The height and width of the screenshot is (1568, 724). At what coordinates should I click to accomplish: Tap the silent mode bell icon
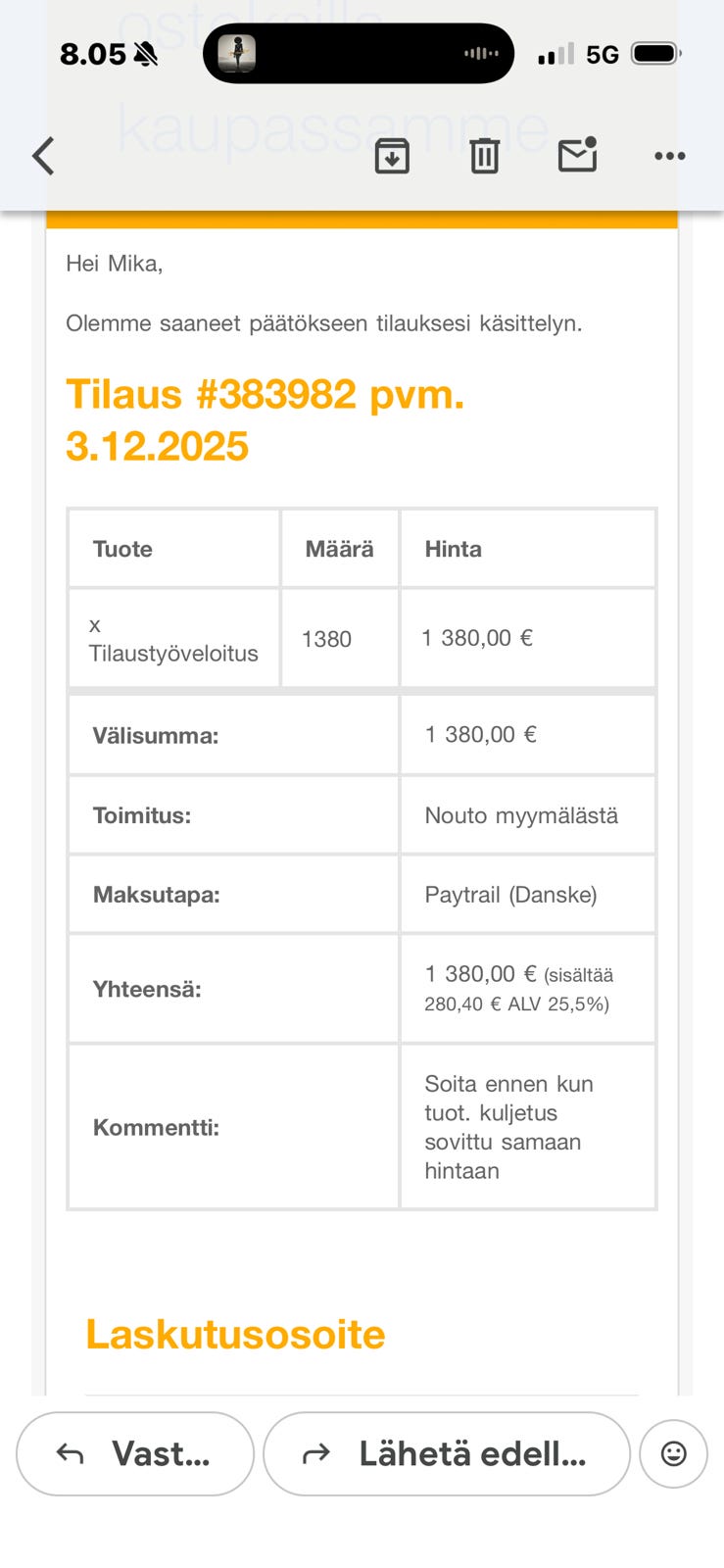(x=146, y=55)
